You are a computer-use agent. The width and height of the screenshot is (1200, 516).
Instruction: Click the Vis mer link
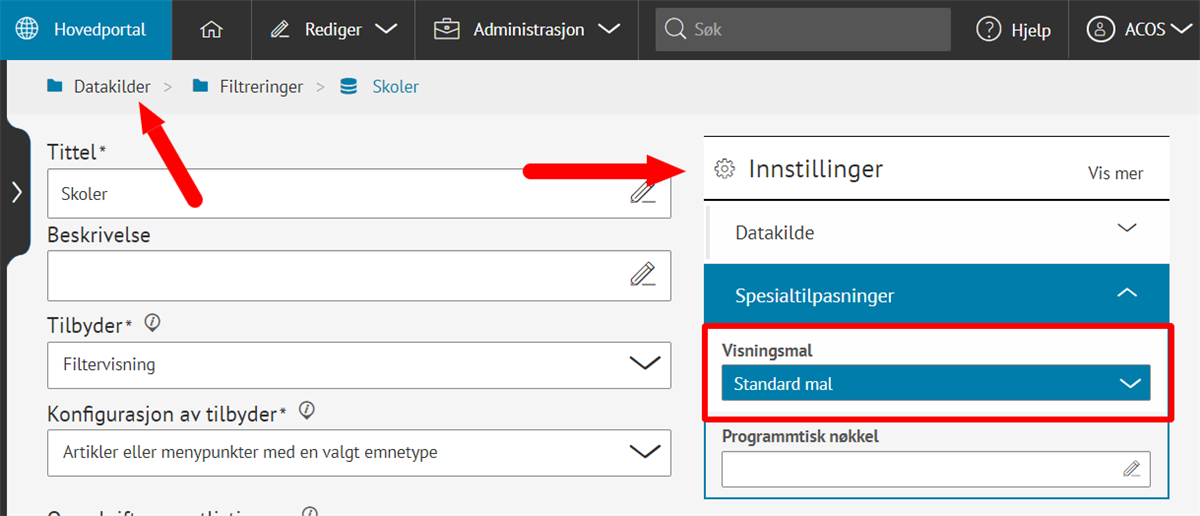click(x=1115, y=173)
